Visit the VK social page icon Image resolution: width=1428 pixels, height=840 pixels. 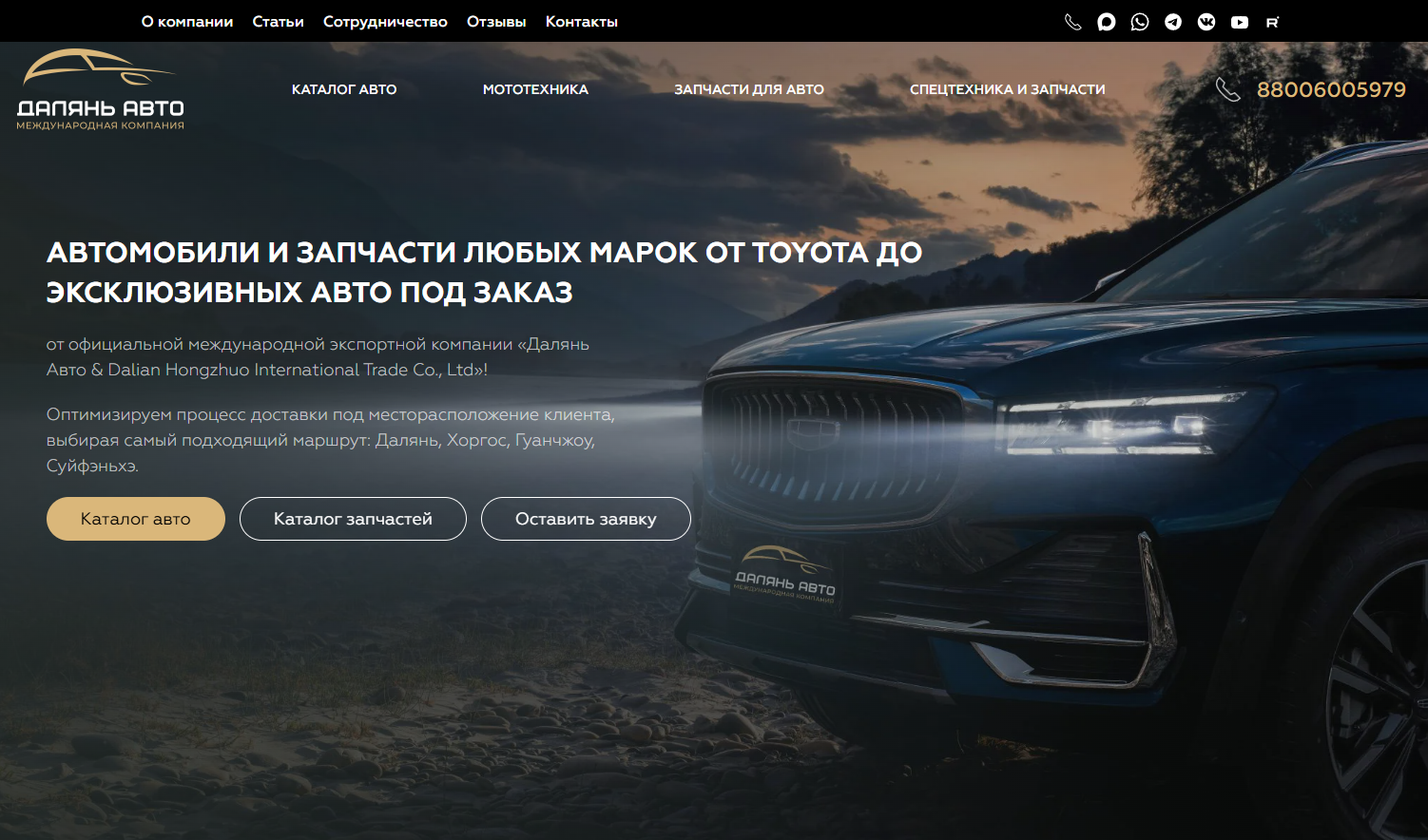pyautogui.click(x=1206, y=22)
